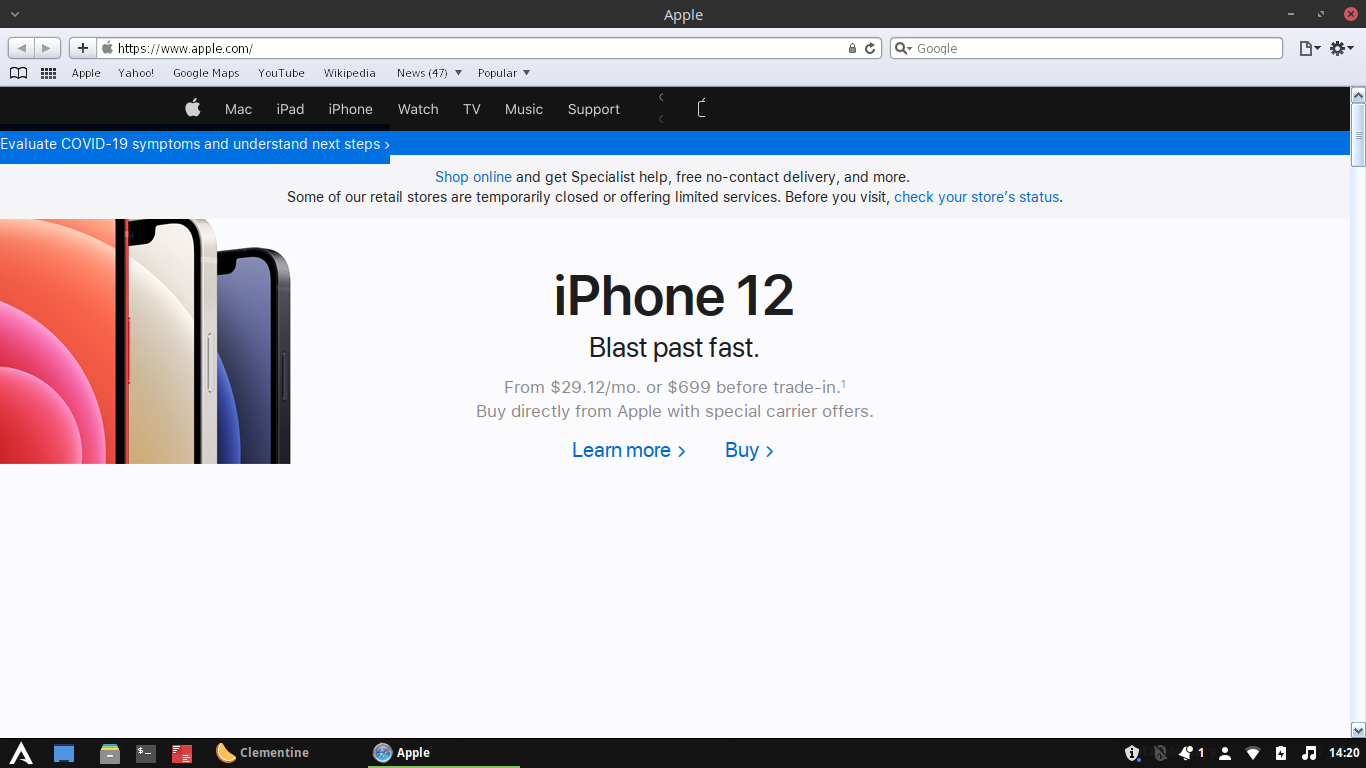This screenshot has height=768, width=1366.
Task: Open the window menu arrow in title bar
Action: [14, 14]
